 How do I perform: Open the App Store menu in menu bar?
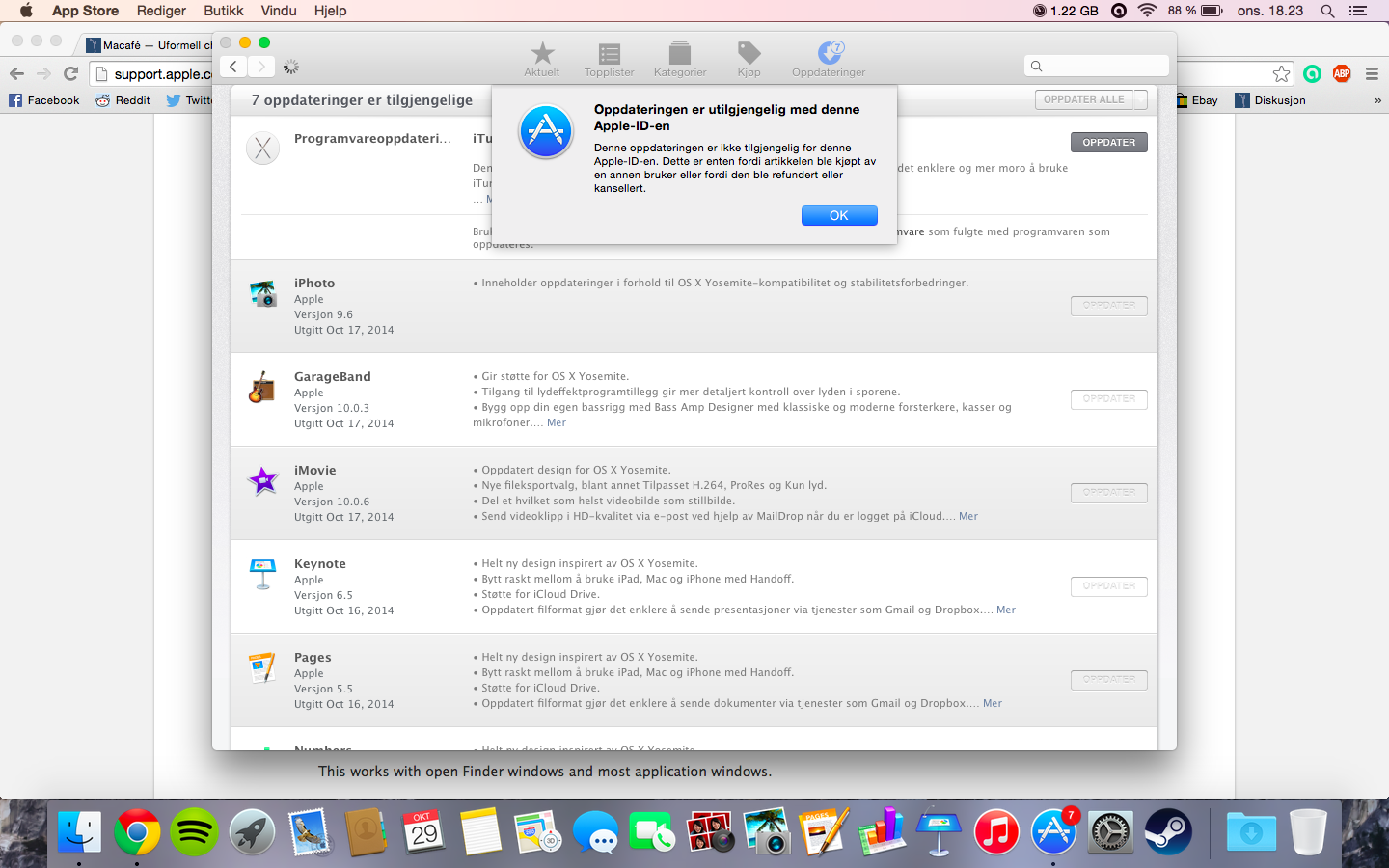click(x=85, y=11)
